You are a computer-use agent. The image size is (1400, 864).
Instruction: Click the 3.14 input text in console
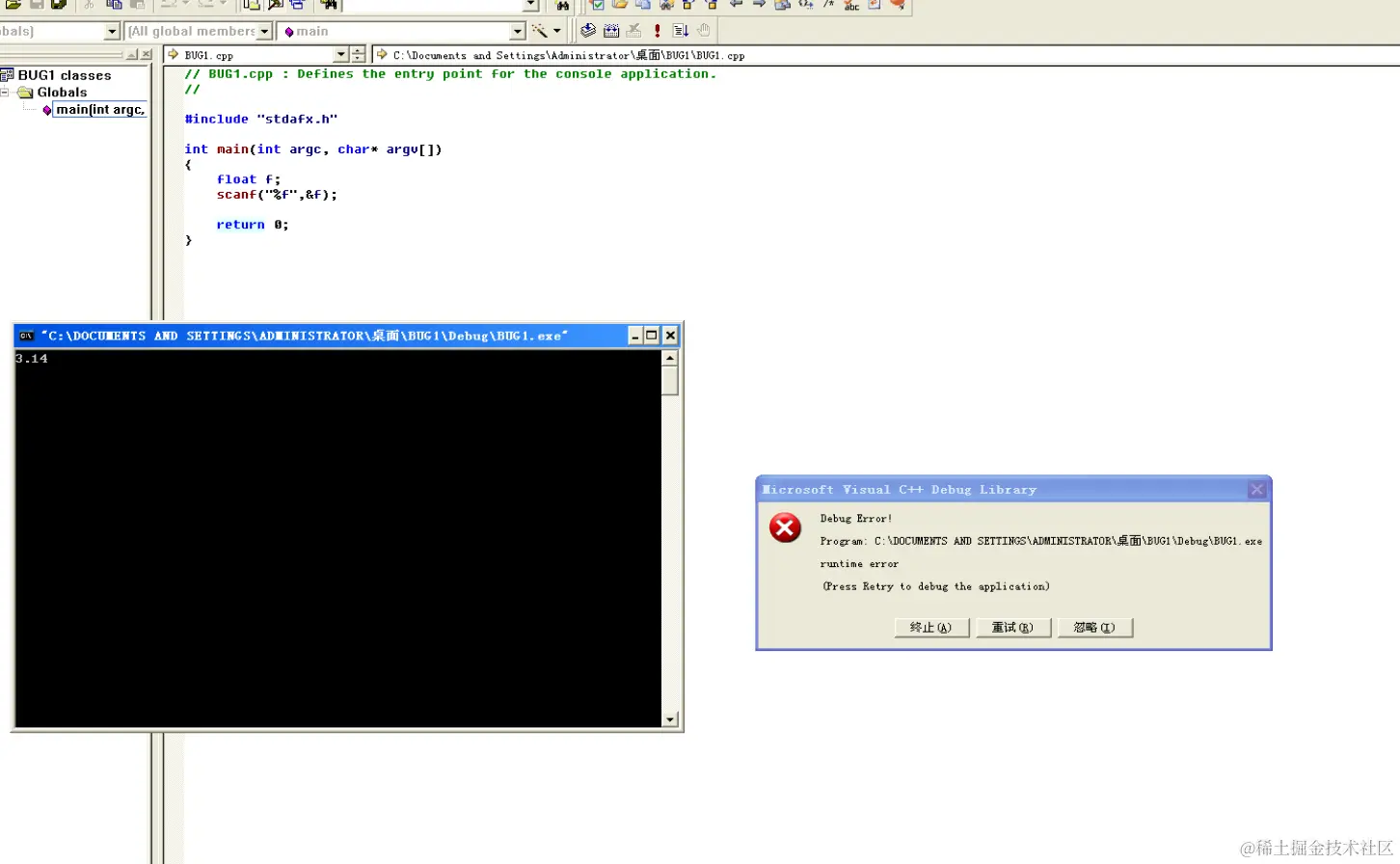pos(32,359)
